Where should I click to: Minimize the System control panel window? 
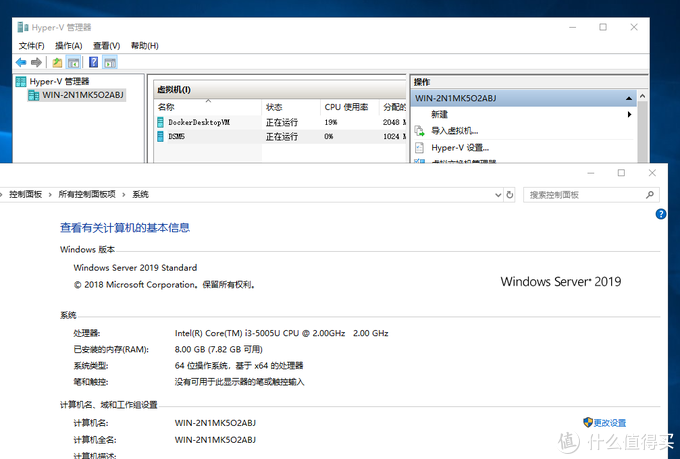(x=591, y=173)
